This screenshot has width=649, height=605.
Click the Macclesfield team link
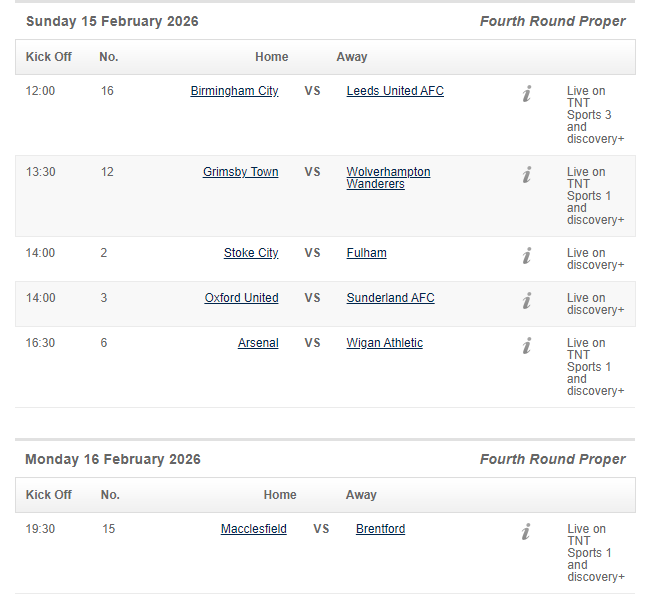point(253,529)
